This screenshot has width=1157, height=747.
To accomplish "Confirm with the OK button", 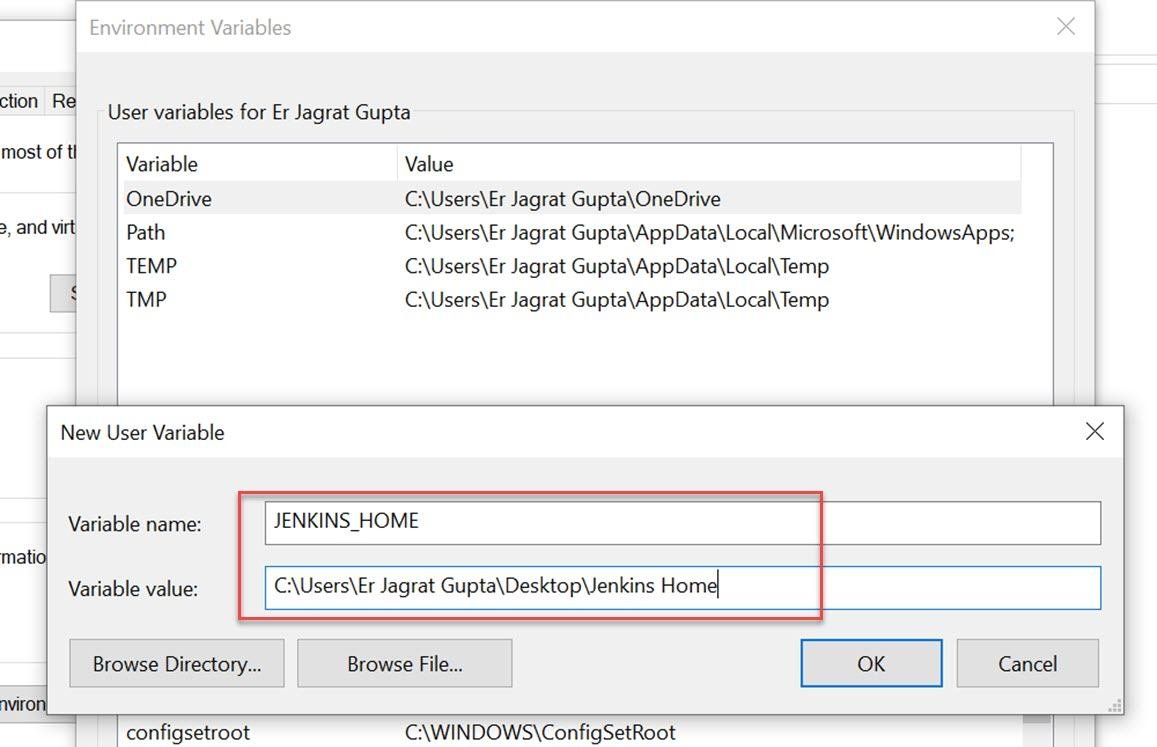I will pyautogui.click(x=870, y=663).
